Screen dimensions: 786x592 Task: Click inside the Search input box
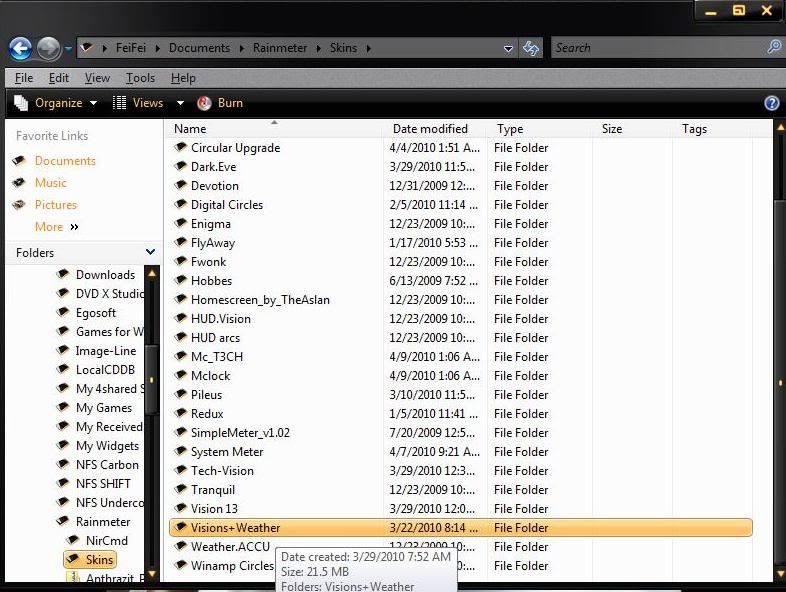click(655, 47)
